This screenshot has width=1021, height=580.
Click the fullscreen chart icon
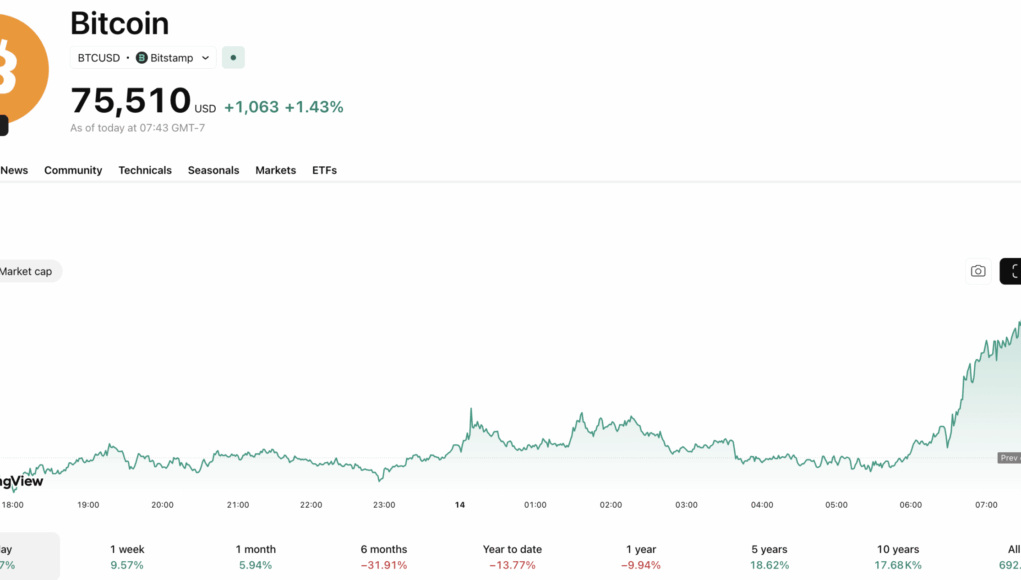1011,271
